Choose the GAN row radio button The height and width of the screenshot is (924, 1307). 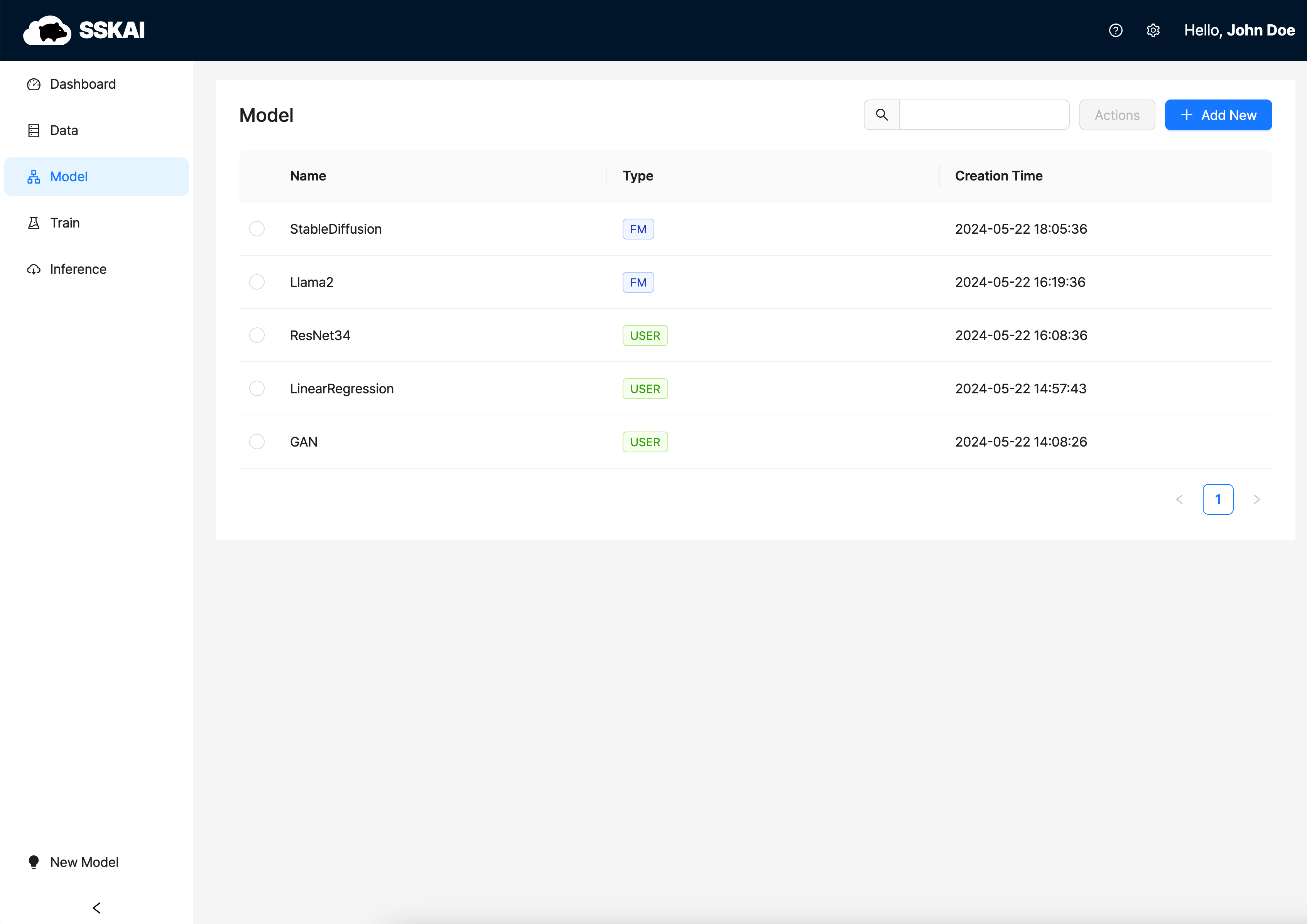pos(257,442)
